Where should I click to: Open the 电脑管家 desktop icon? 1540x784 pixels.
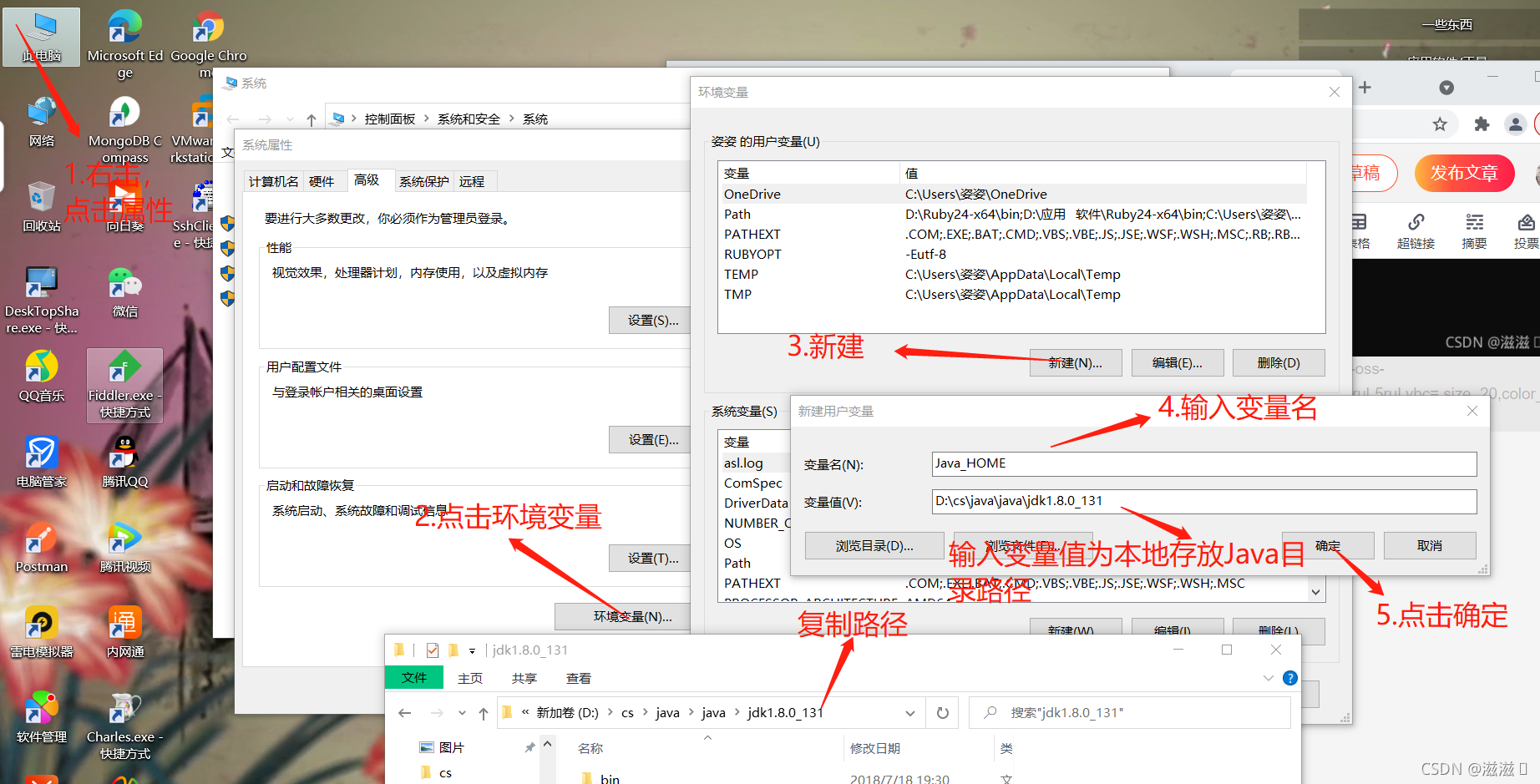tap(42, 462)
